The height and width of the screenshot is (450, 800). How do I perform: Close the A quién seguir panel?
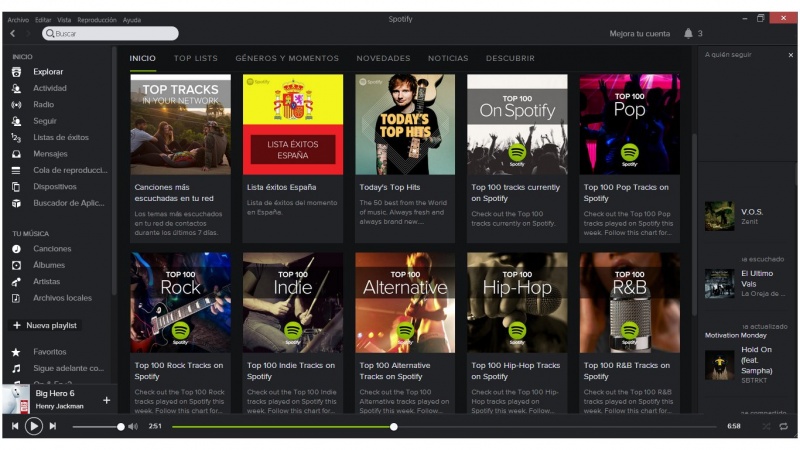(x=791, y=55)
